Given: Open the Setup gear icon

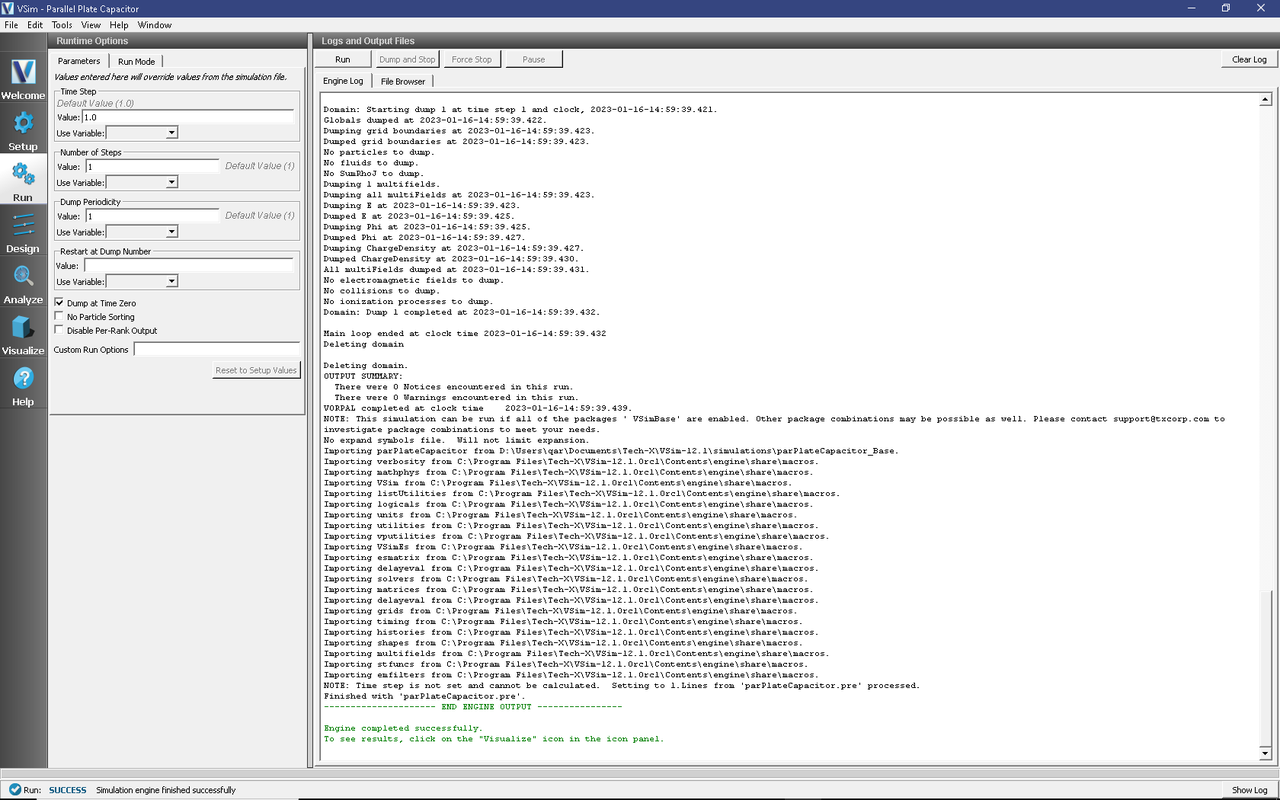Looking at the screenshot, I should pos(23,123).
